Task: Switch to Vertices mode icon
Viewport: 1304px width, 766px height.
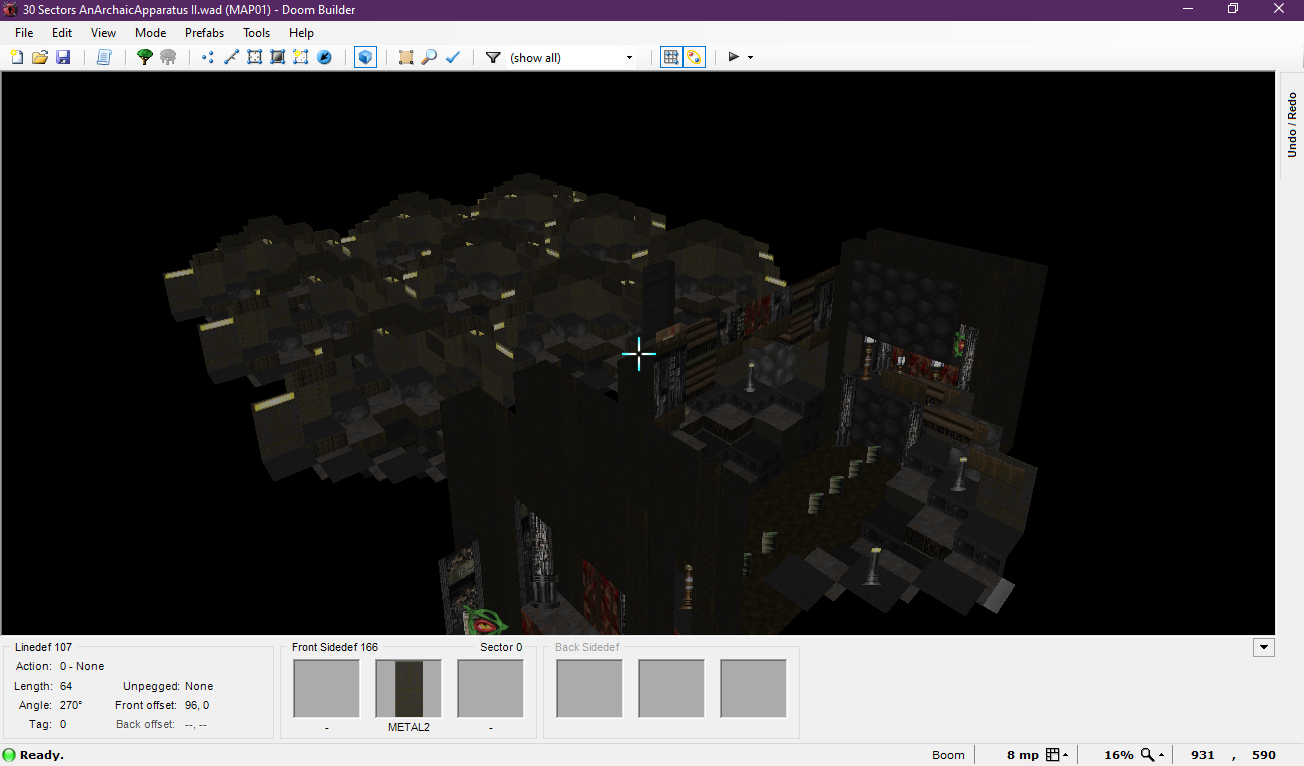Action: [208, 57]
